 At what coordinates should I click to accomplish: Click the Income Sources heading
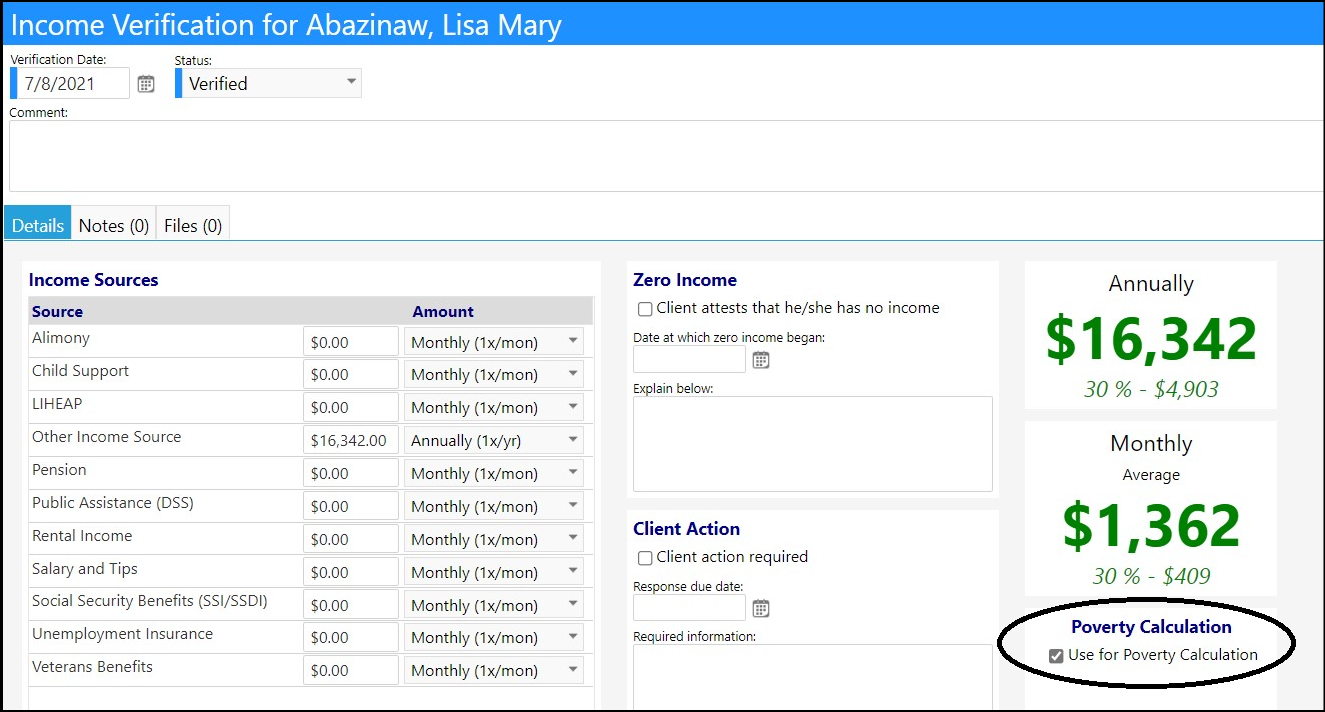point(93,280)
